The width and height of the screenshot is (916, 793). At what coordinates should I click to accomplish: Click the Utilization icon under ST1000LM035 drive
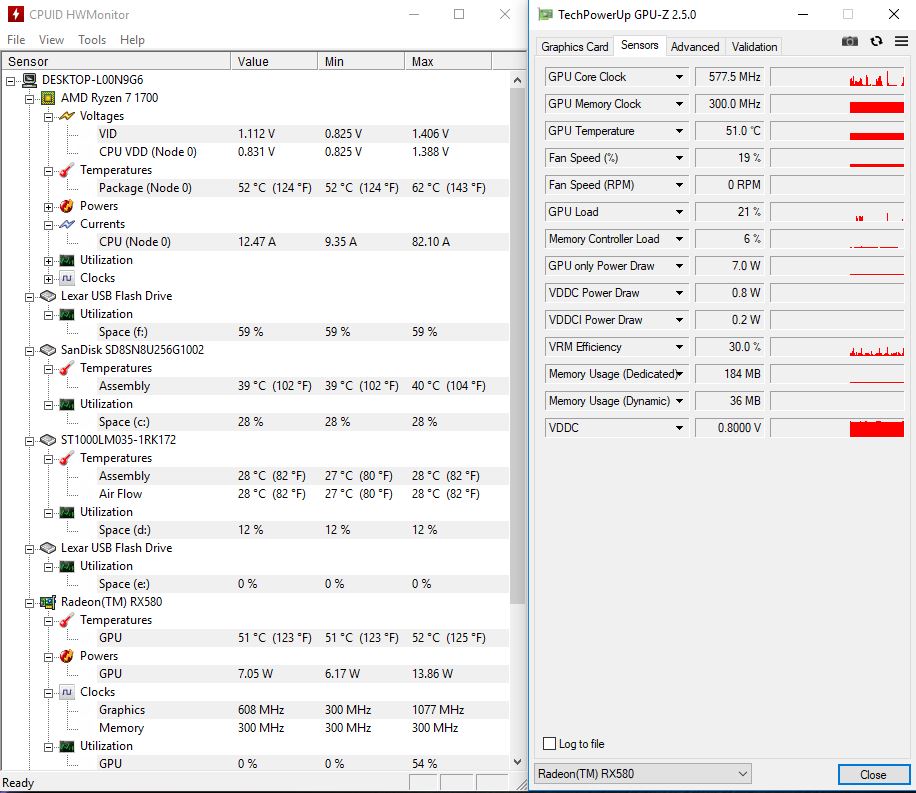67,512
